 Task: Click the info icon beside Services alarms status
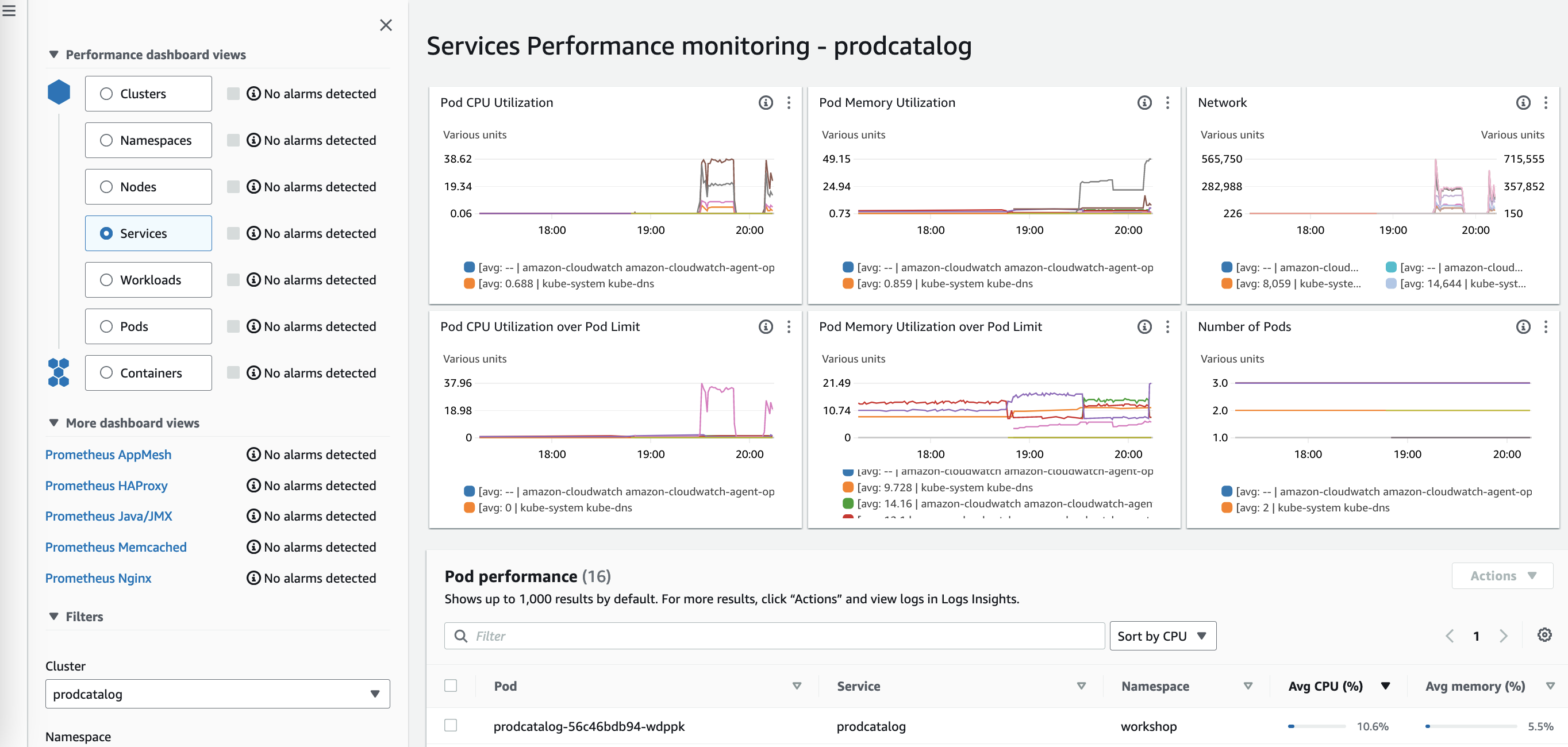tap(253, 233)
